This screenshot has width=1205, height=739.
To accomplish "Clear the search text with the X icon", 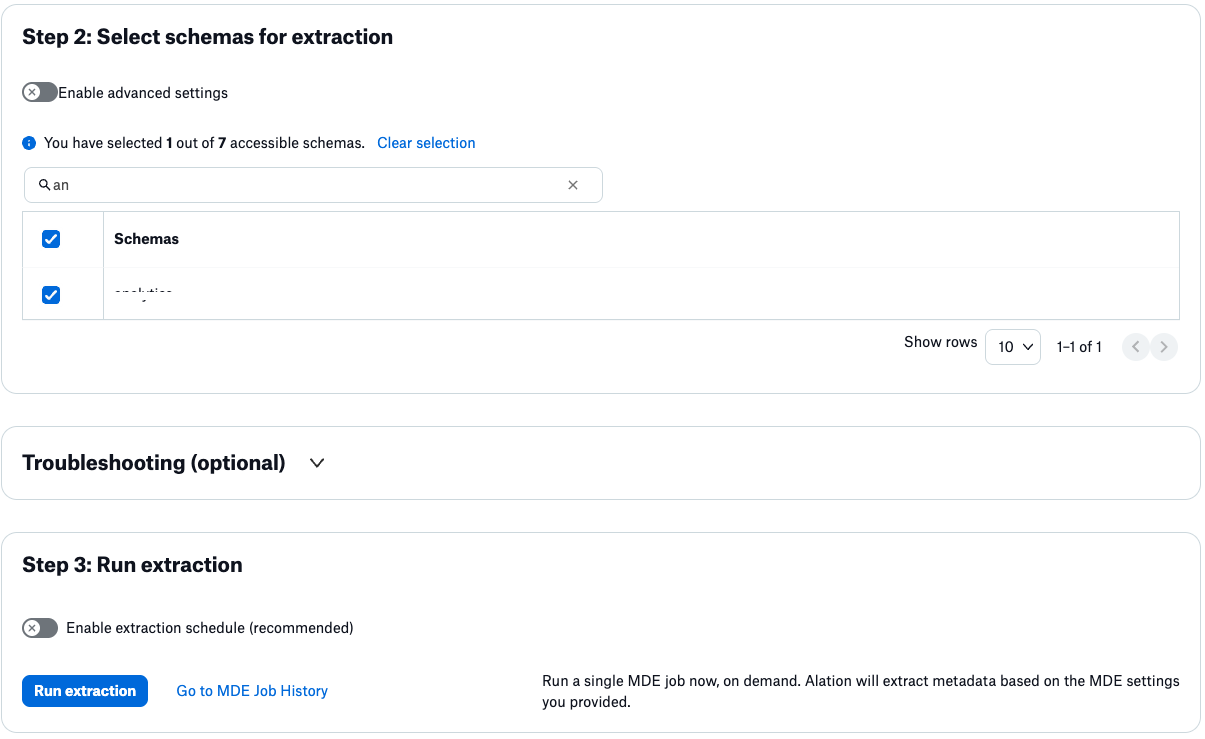I will tap(573, 185).
